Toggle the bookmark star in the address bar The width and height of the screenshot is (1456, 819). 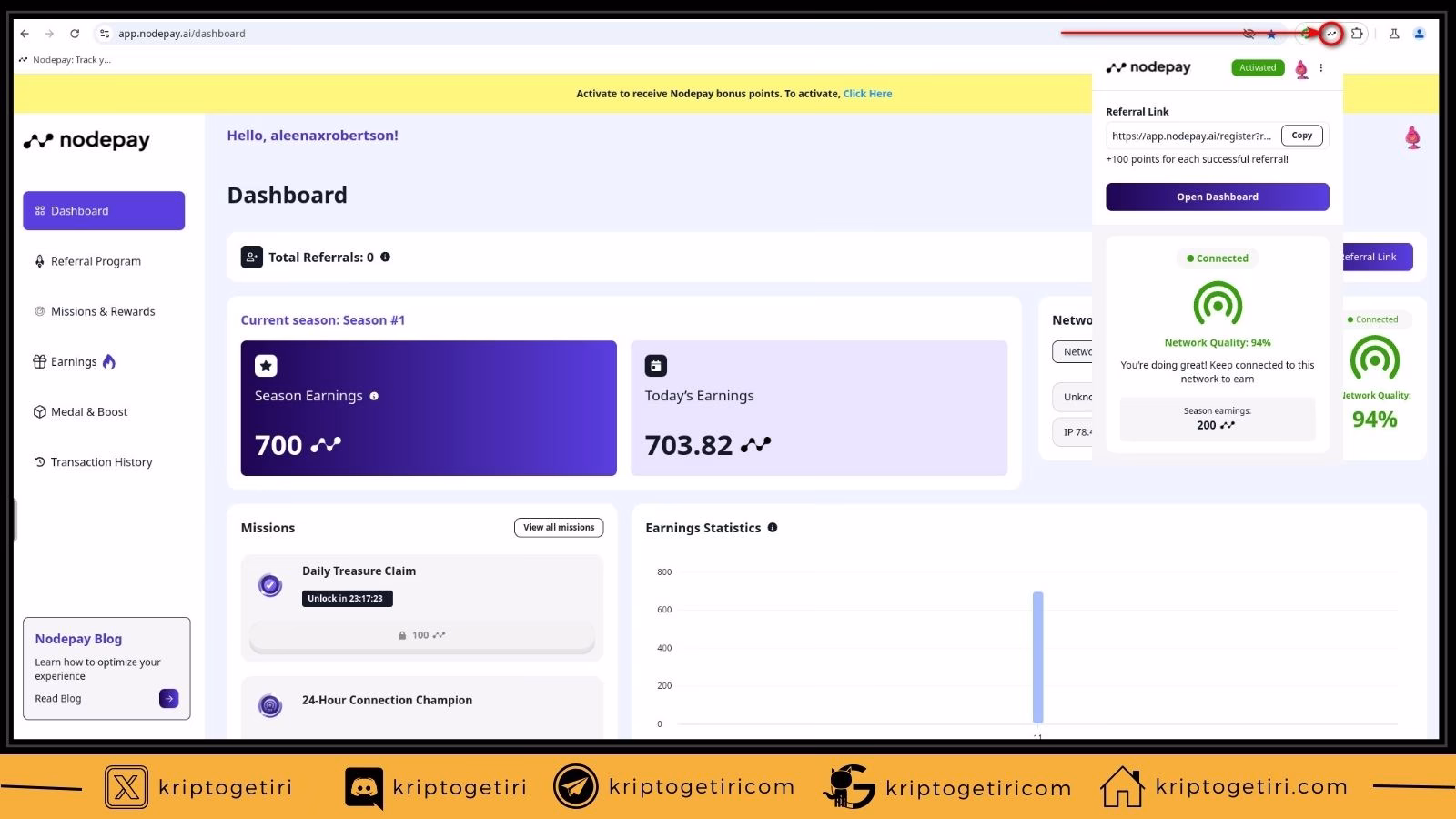[1271, 34]
